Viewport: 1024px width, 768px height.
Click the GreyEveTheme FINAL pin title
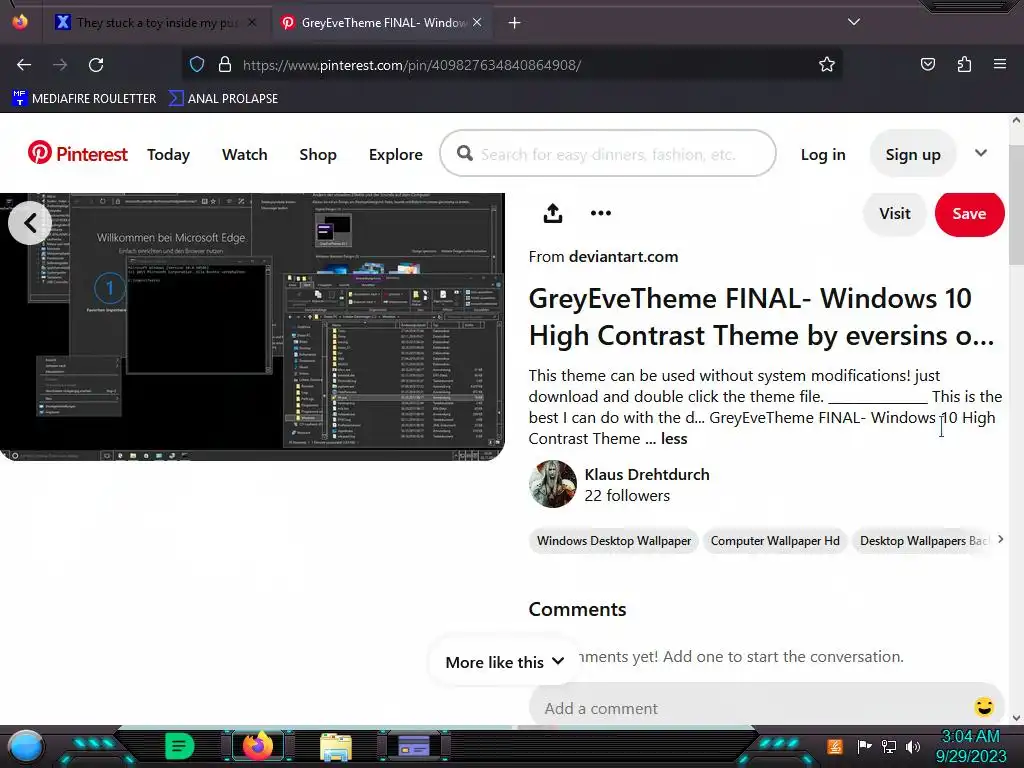(761, 317)
